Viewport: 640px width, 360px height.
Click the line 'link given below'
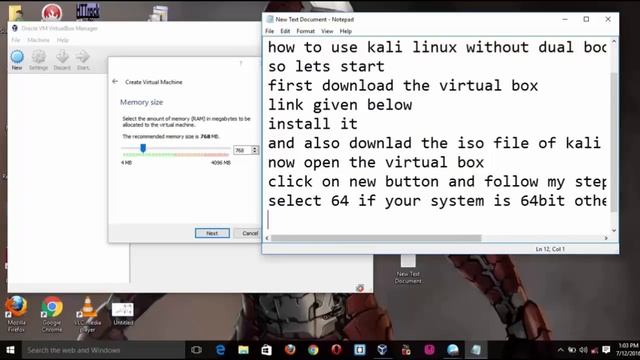340,105
